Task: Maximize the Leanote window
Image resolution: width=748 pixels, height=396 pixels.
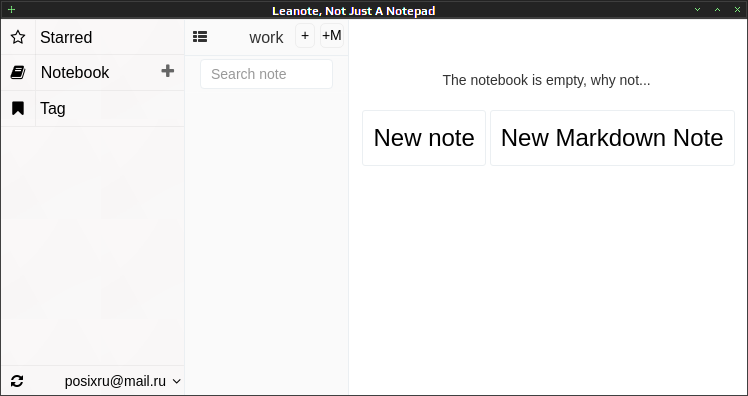Action: point(717,10)
